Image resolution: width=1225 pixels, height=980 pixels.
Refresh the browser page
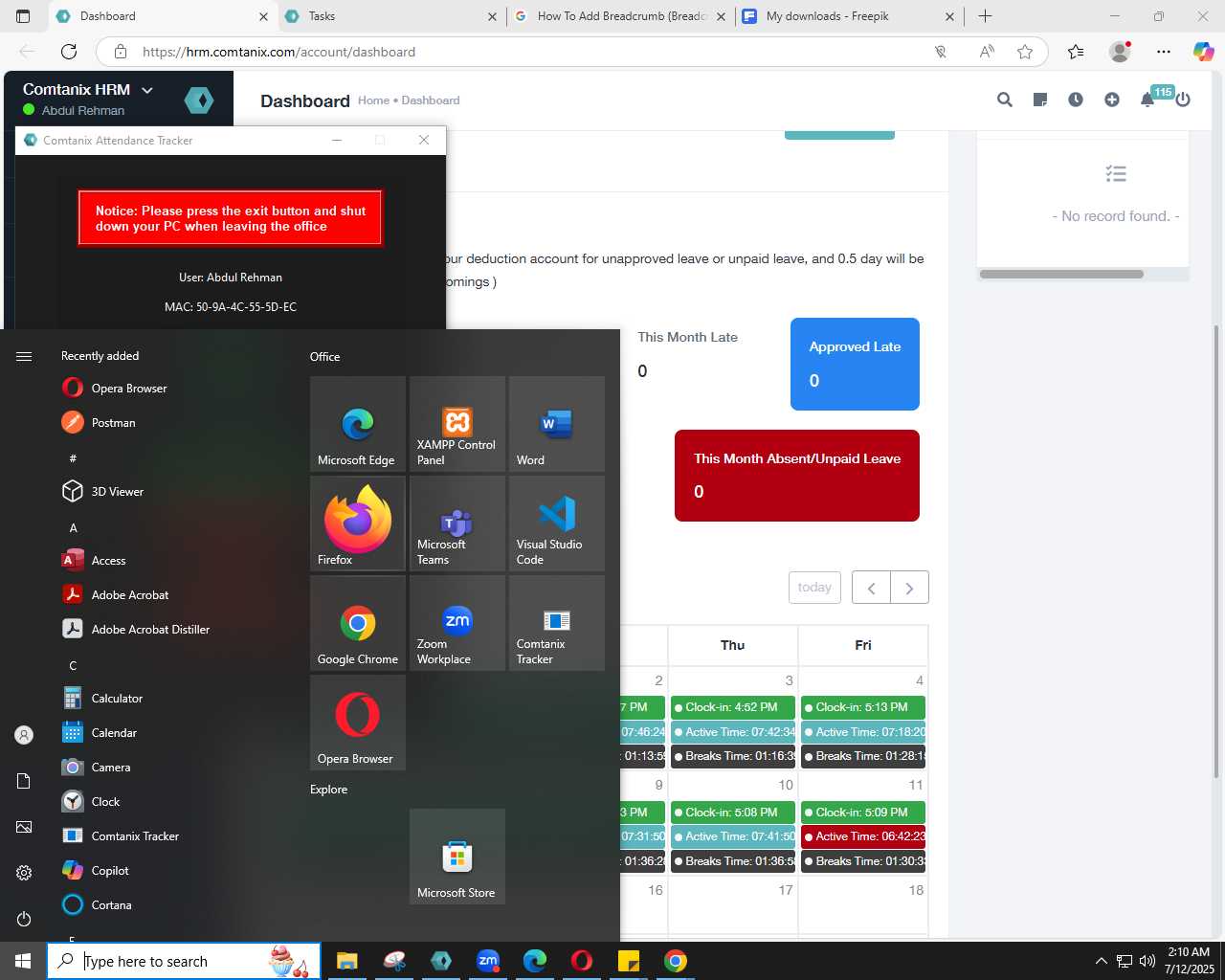click(x=69, y=52)
